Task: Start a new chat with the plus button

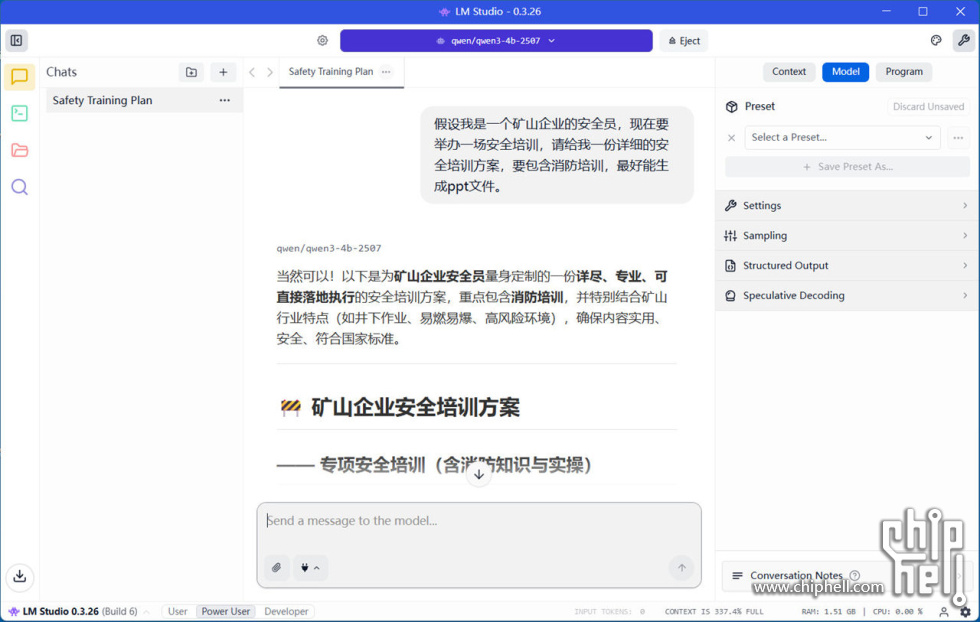Action: point(223,72)
